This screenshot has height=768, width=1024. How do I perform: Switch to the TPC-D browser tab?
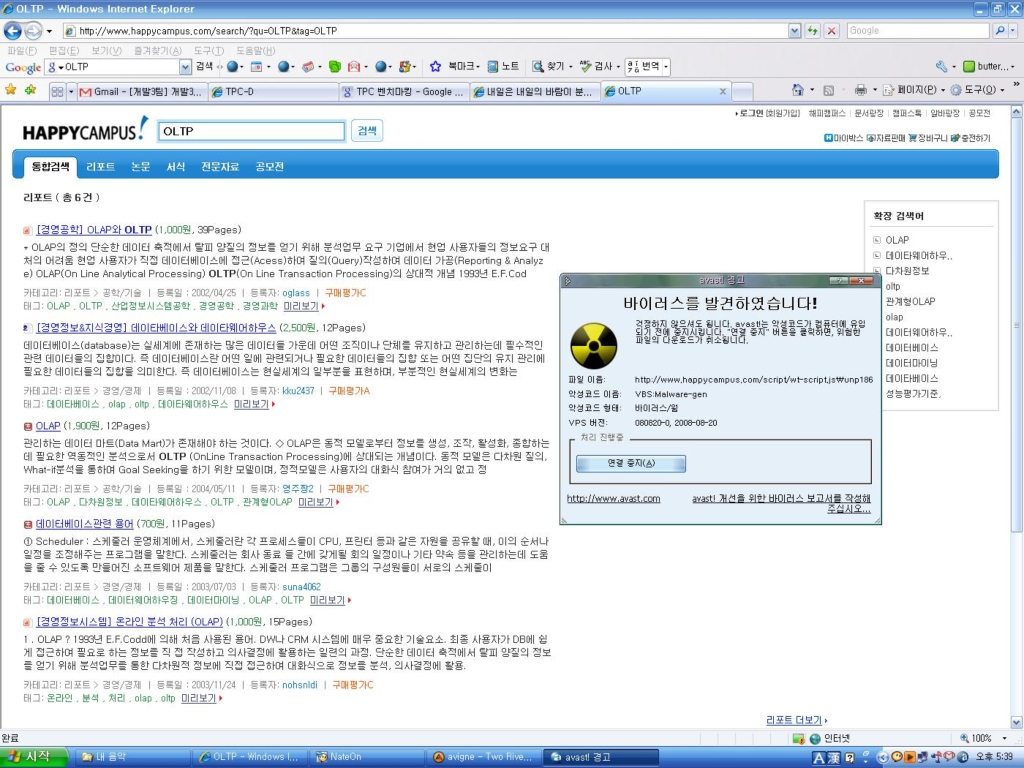[x=274, y=91]
